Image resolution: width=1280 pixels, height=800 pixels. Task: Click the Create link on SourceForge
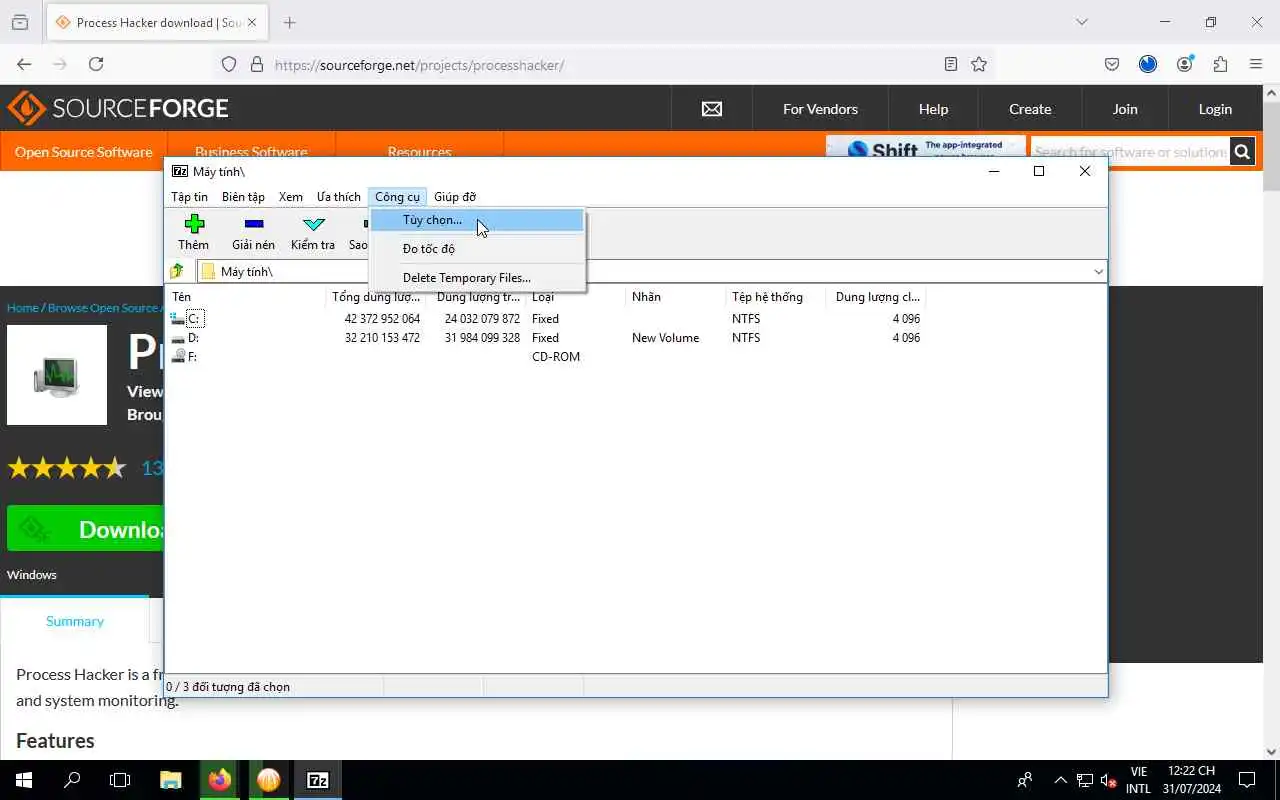coord(1030,109)
